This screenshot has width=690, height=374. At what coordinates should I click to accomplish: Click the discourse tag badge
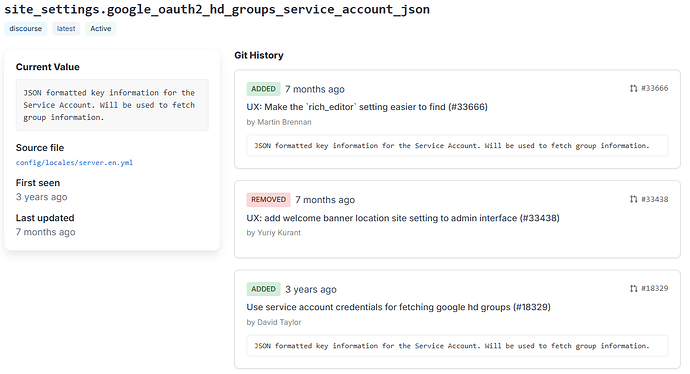(x=26, y=29)
